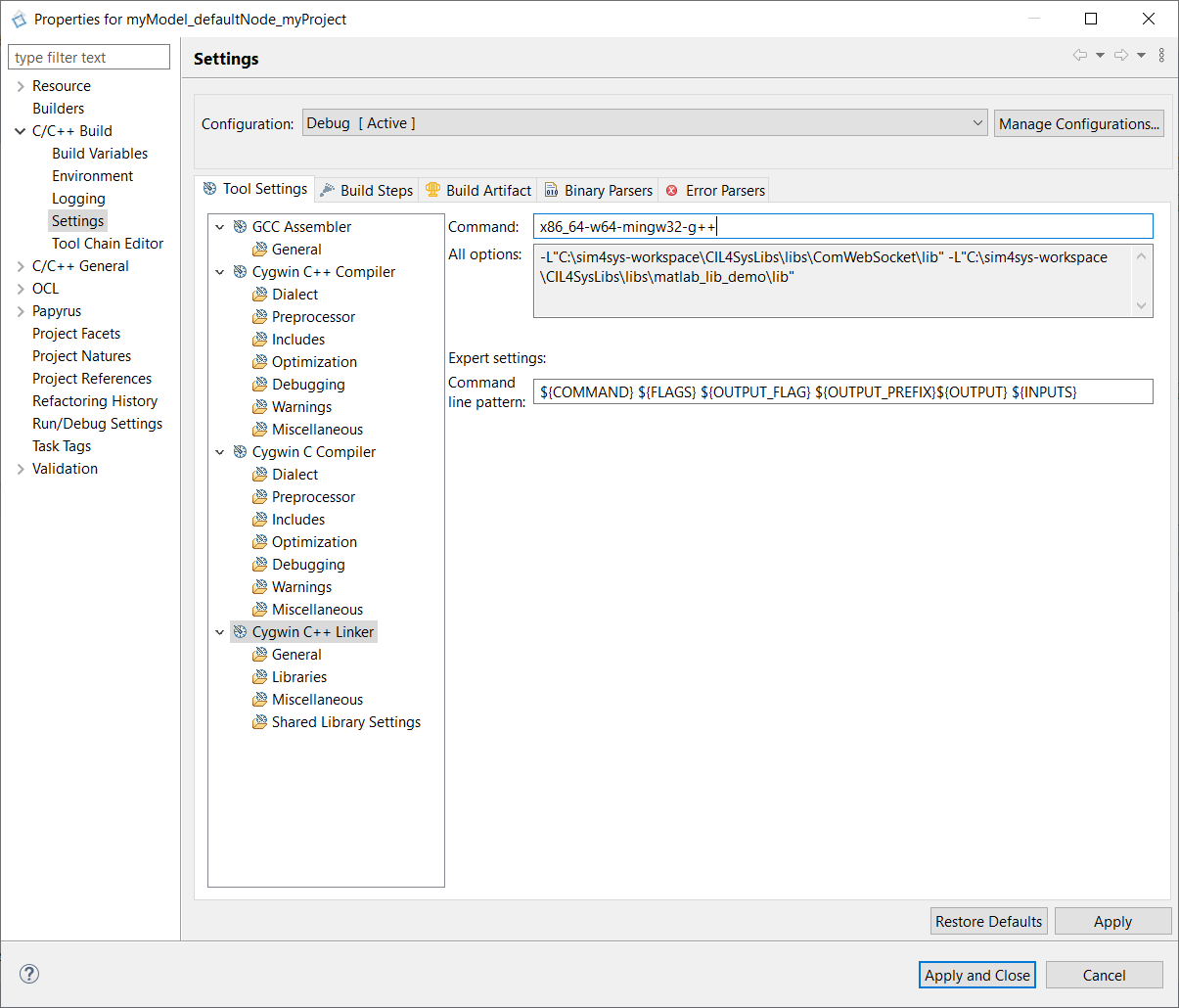The width and height of the screenshot is (1179, 1008).
Task: Click the icon beside C++ Compiler Optimization
Action: 259,362
